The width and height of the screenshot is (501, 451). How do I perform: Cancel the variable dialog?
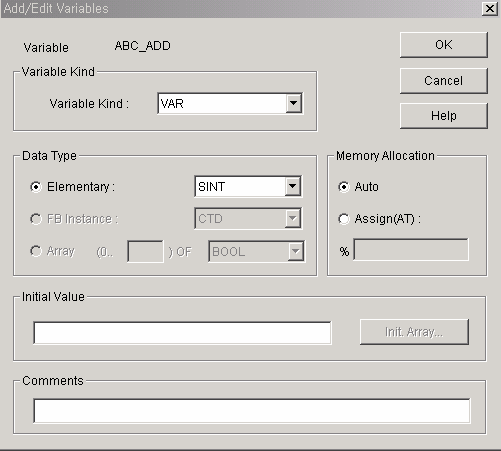click(444, 81)
